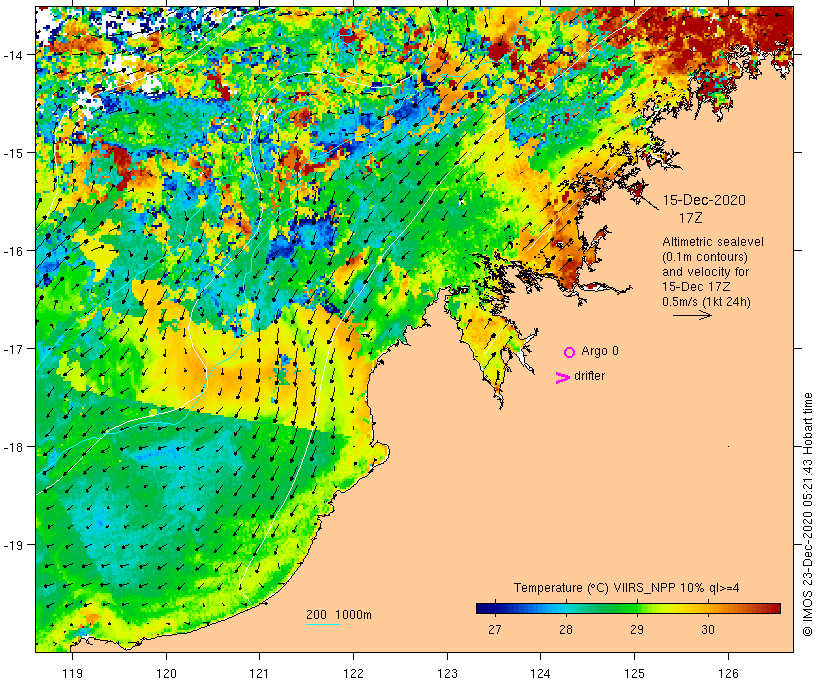Click the longitude label '123'
820x680 pixels.
click(x=447, y=673)
